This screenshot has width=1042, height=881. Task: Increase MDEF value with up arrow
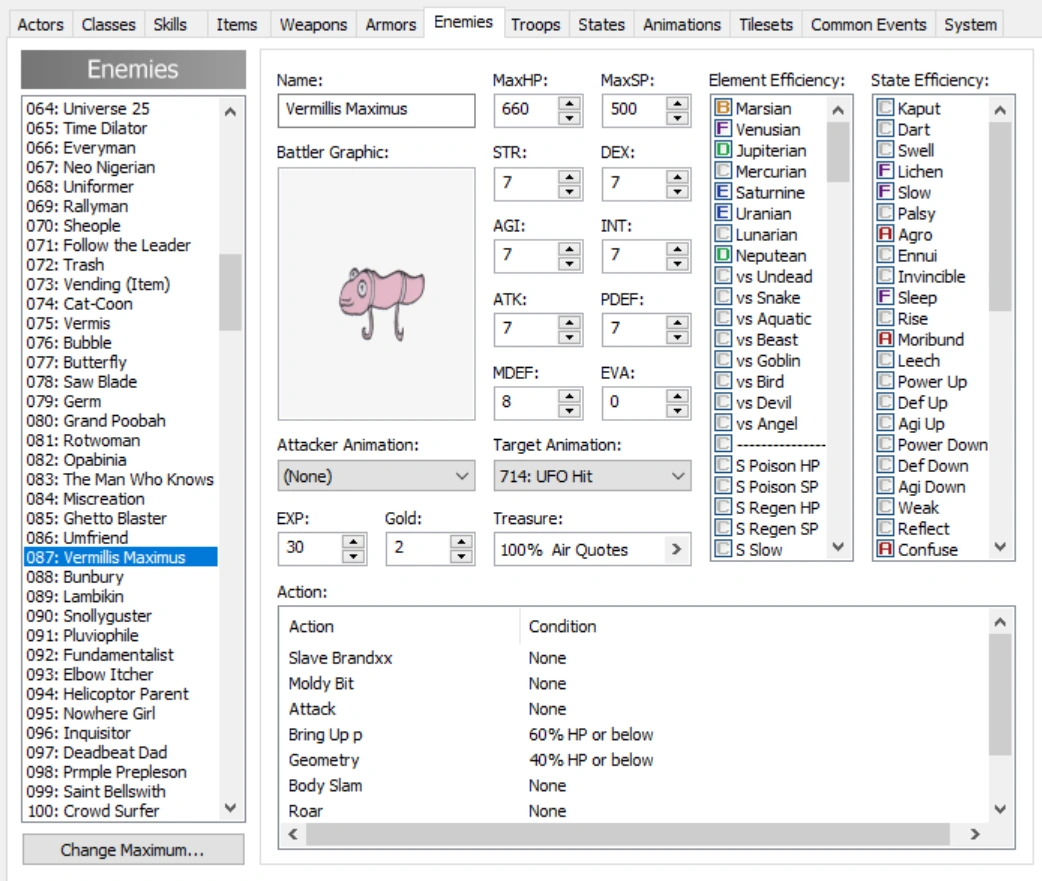569,397
